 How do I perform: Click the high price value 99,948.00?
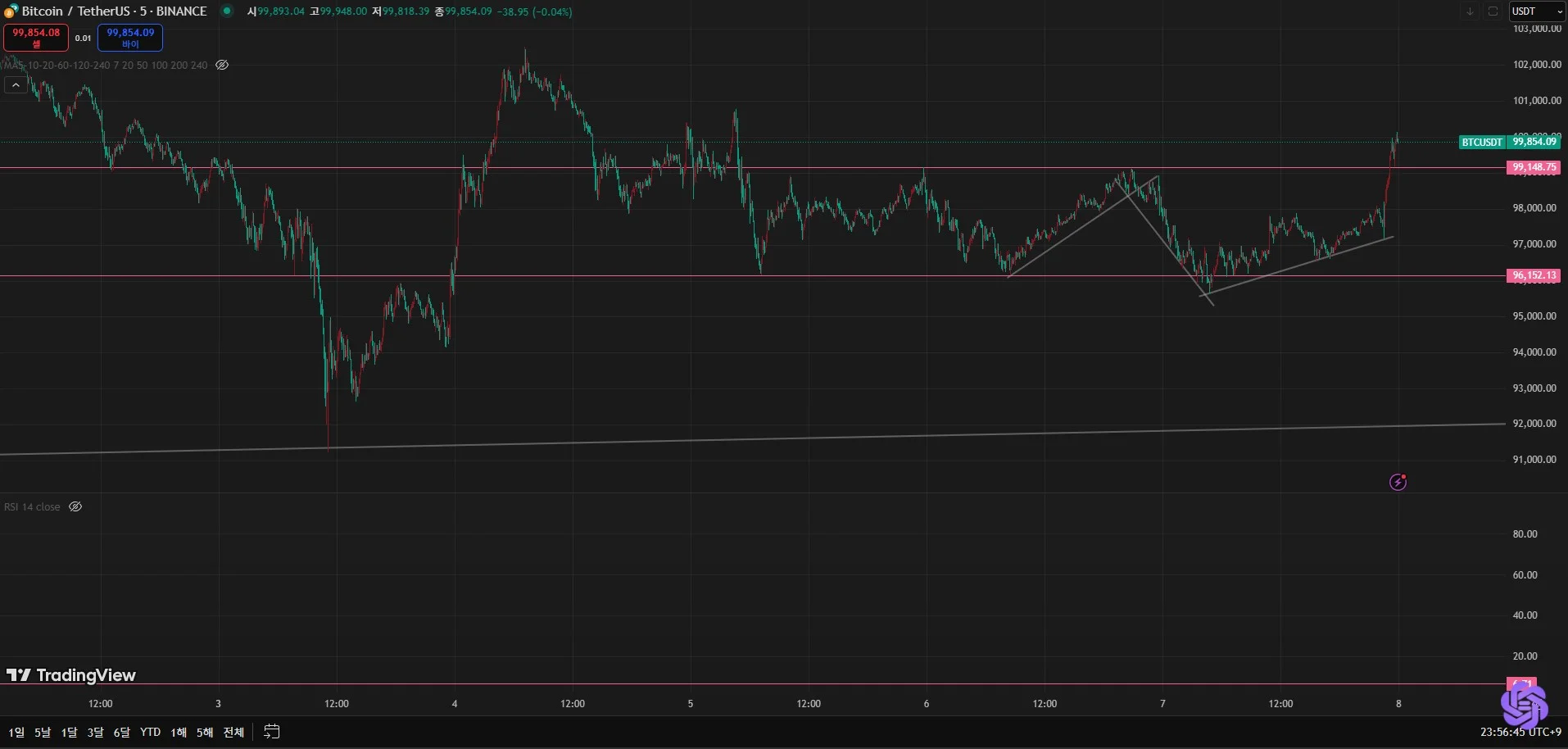(343, 11)
